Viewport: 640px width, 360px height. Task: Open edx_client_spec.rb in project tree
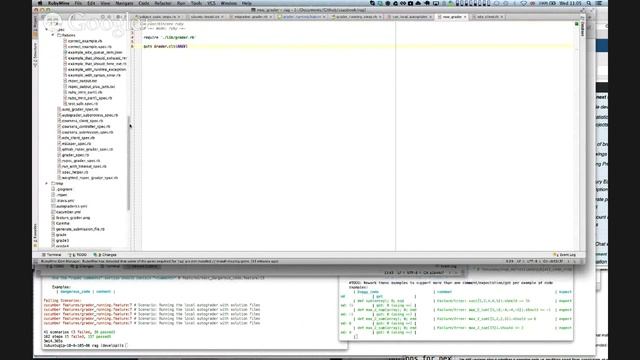point(76,138)
